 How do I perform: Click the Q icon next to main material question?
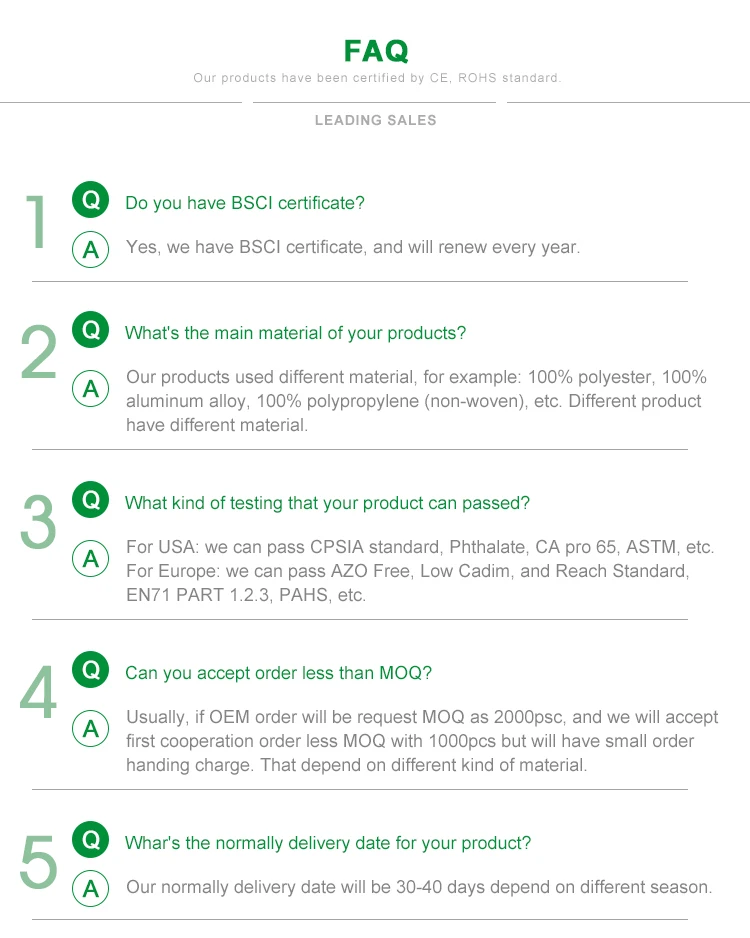coord(90,329)
